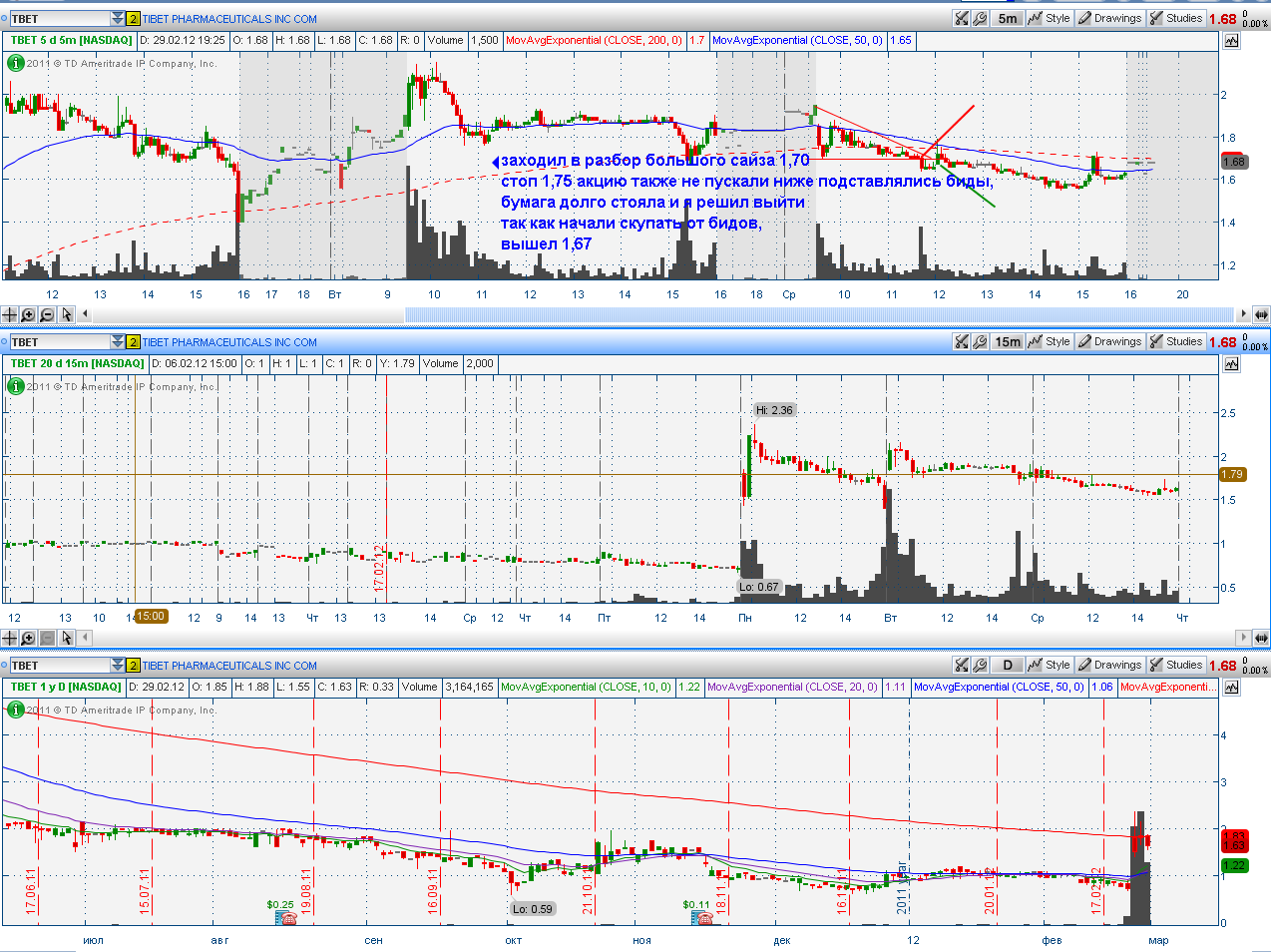The height and width of the screenshot is (952, 1271).
Task: Open chart tools icon on the daily chart
Action: [962, 665]
